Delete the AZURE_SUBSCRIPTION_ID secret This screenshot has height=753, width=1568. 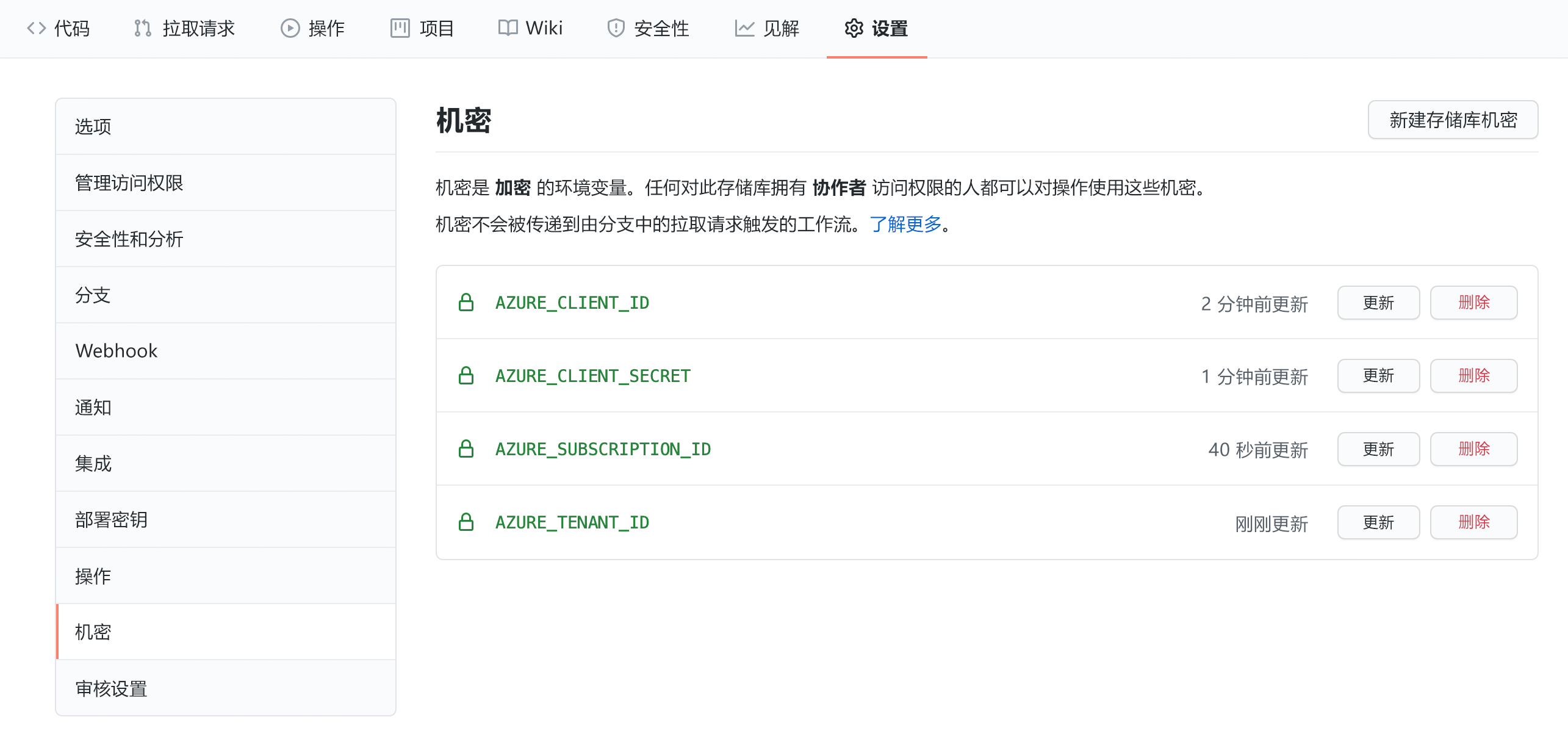tap(1474, 449)
